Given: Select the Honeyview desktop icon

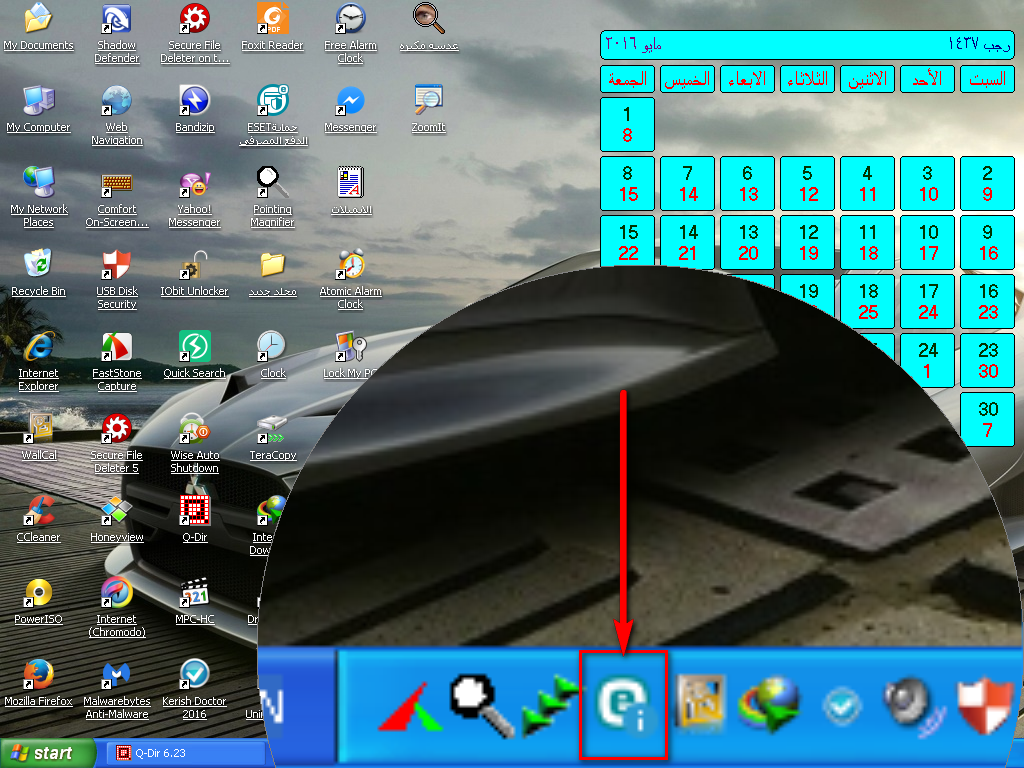Looking at the screenshot, I should click(116, 519).
